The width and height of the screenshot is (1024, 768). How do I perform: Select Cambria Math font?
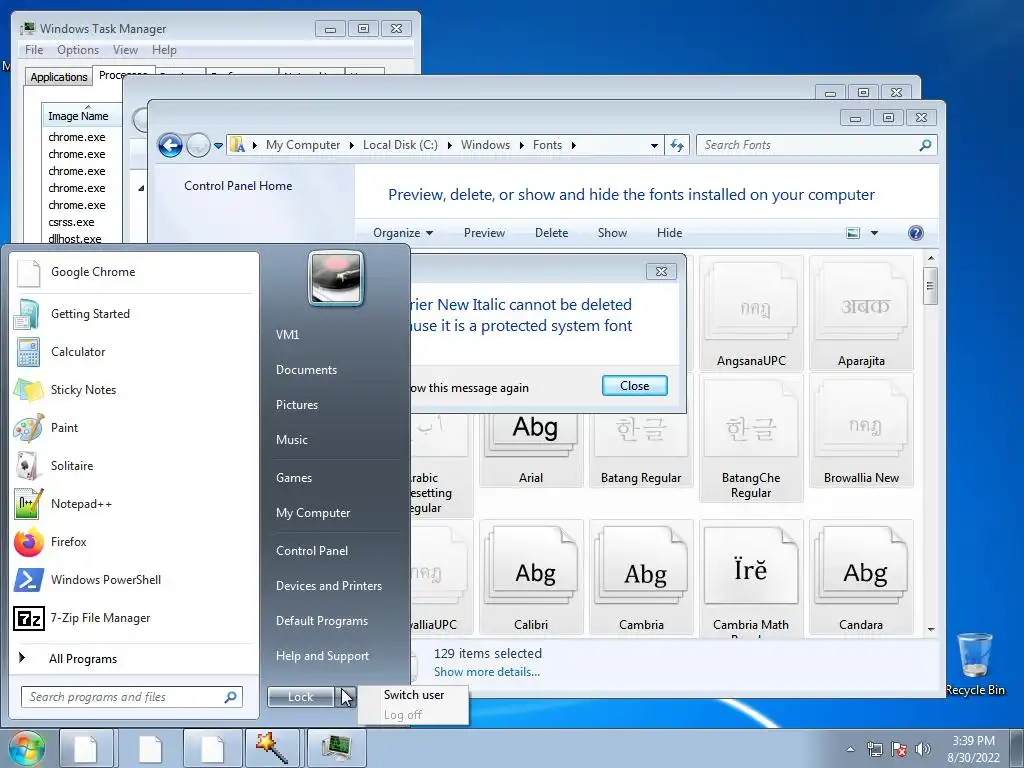click(x=751, y=577)
